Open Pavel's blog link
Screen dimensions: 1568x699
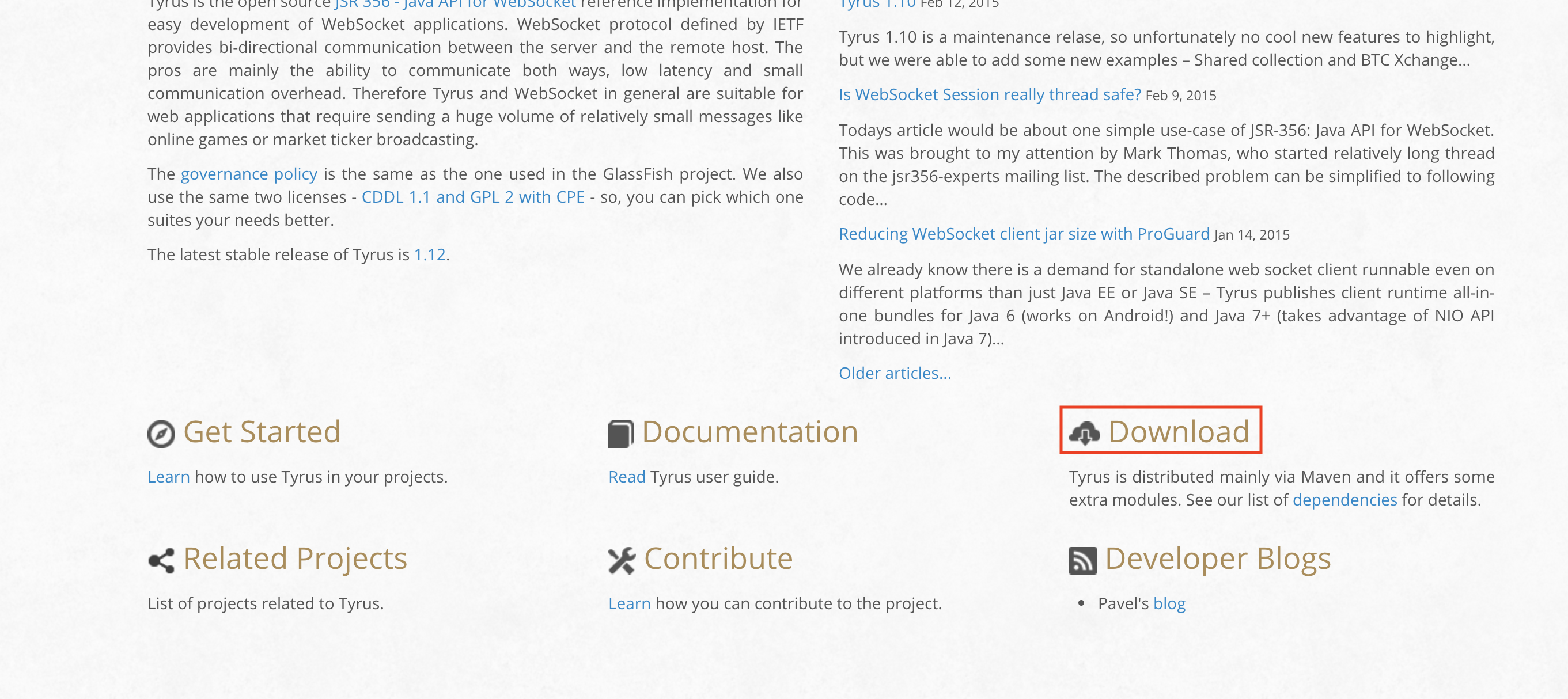point(1169,603)
